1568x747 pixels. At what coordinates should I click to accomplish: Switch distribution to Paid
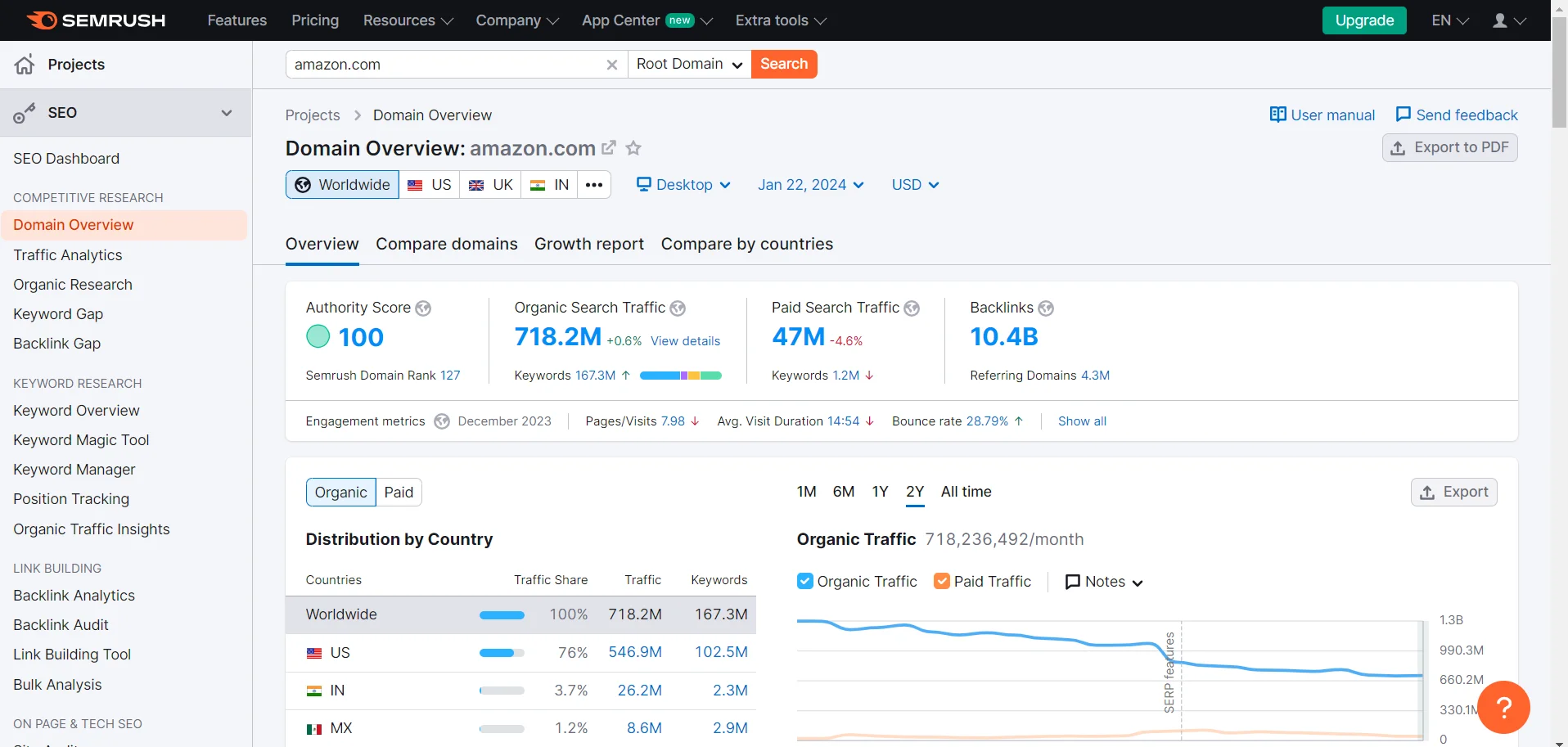[x=399, y=493]
